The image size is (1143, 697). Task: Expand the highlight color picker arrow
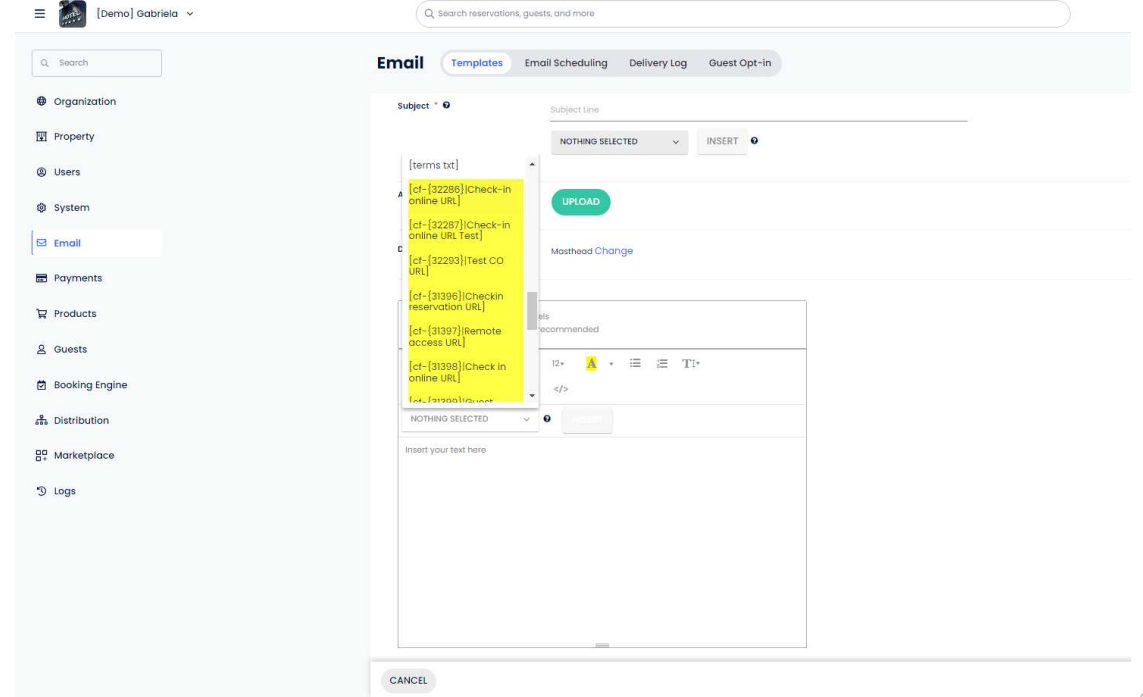[x=611, y=364]
